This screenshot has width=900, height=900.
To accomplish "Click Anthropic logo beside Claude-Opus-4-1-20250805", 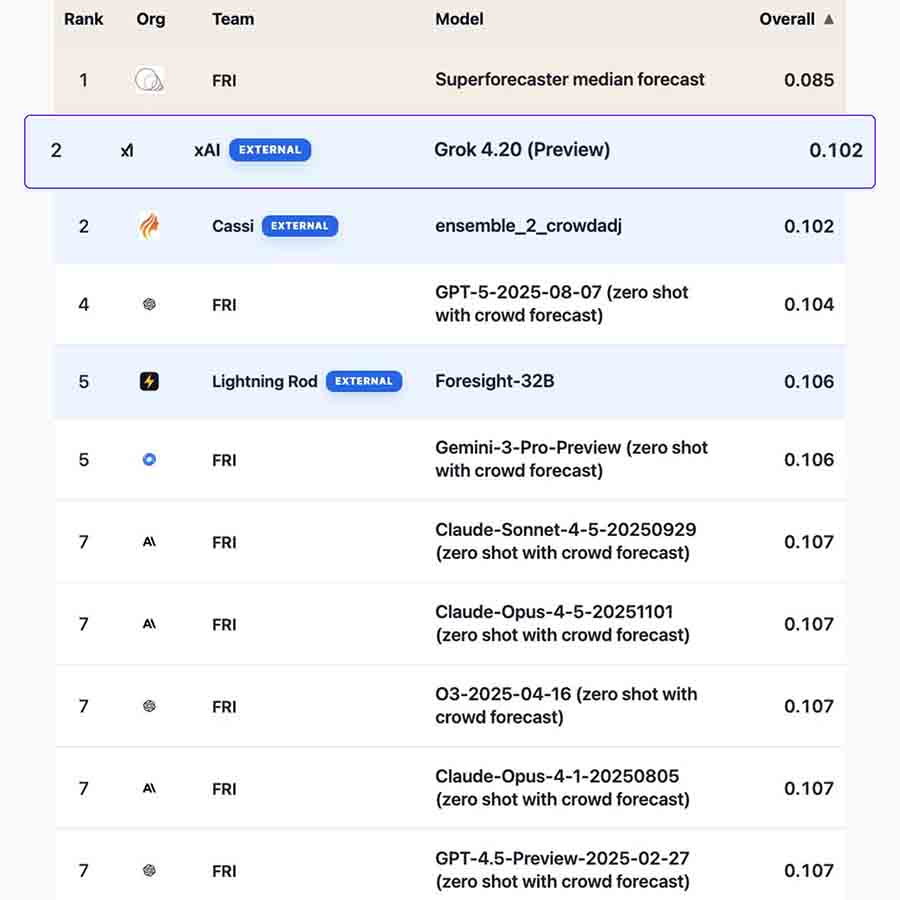I will click(149, 789).
